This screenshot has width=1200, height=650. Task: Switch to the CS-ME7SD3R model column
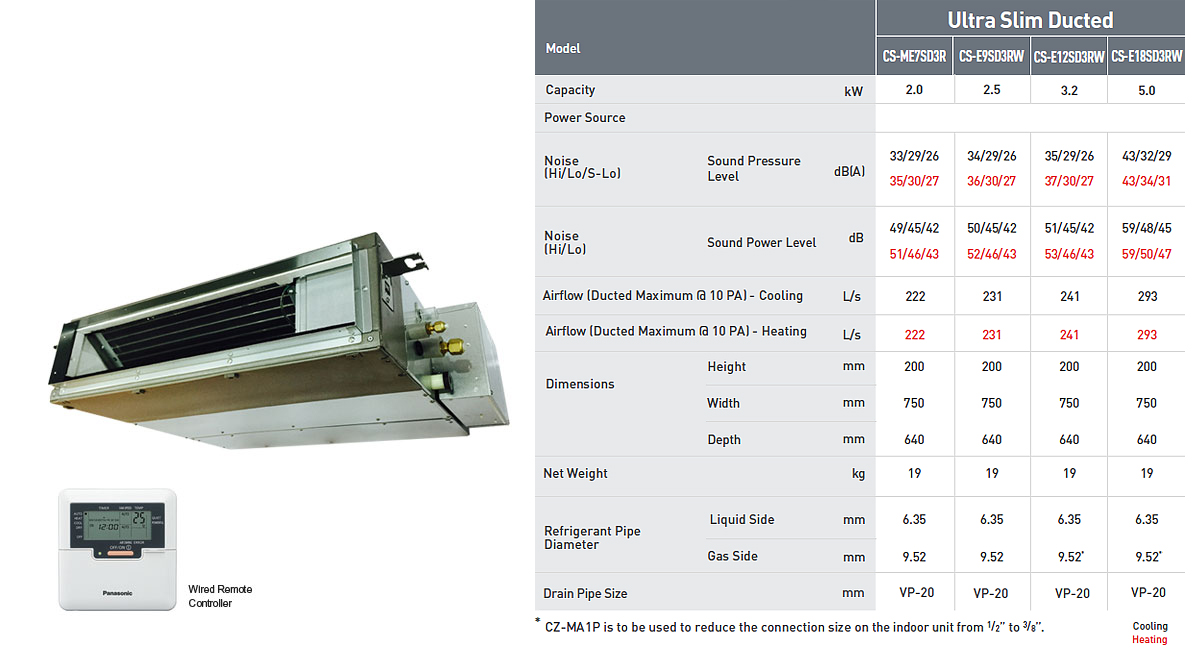coord(914,55)
